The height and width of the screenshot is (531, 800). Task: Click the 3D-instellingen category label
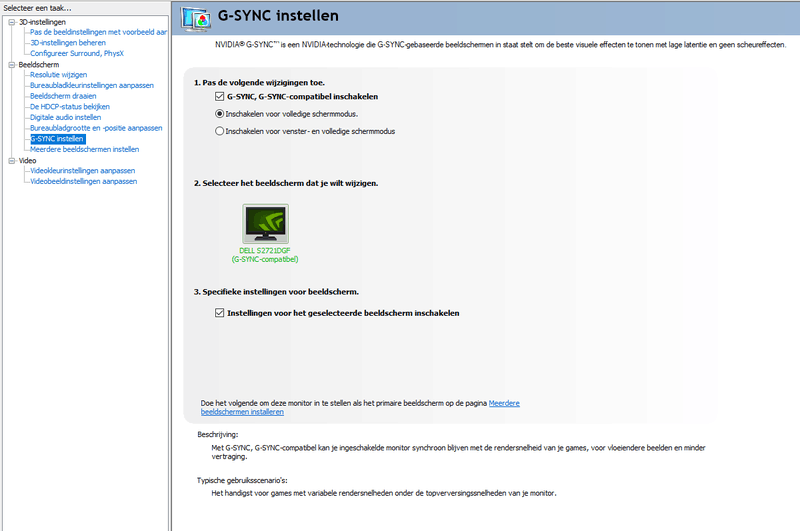(42, 22)
